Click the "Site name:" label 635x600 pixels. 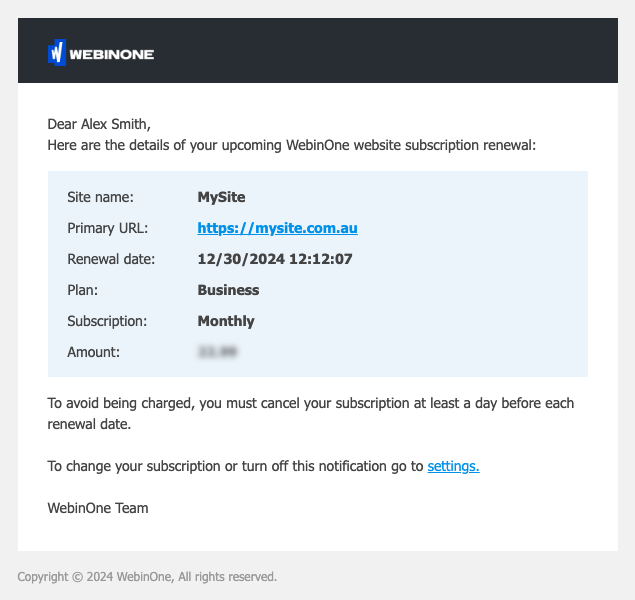click(100, 197)
